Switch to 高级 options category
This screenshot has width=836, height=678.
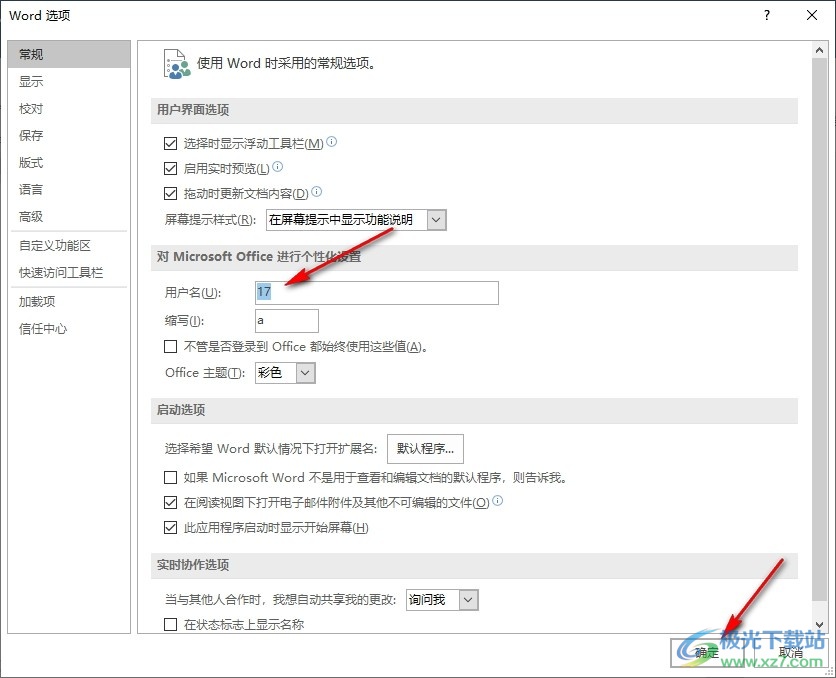point(69,216)
